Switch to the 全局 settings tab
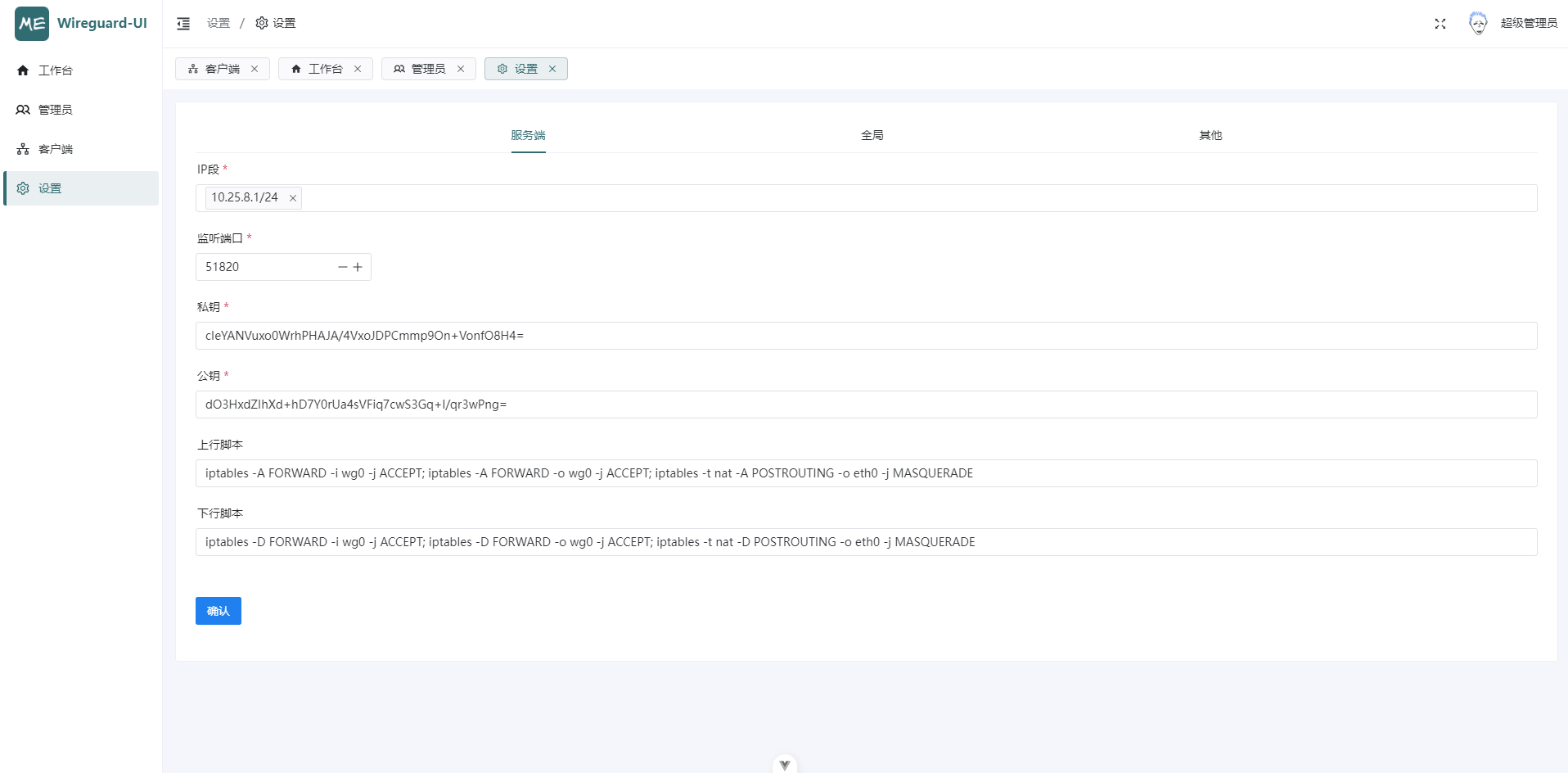Image resolution: width=1568 pixels, height=773 pixels. pyautogui.click(x=872, y=136)
